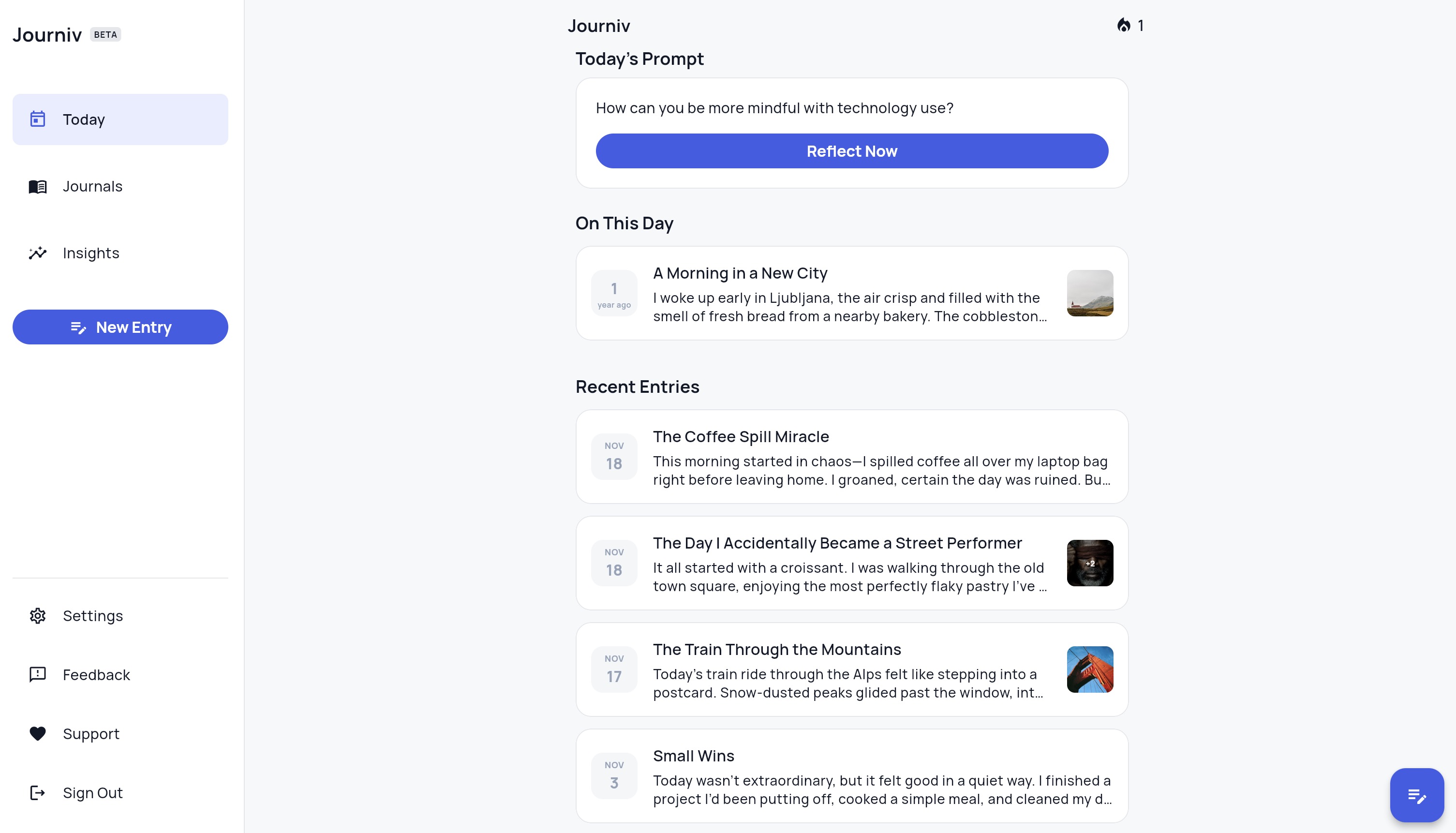Open the Ljubljana entry thumbnail image

point(1090,294)
